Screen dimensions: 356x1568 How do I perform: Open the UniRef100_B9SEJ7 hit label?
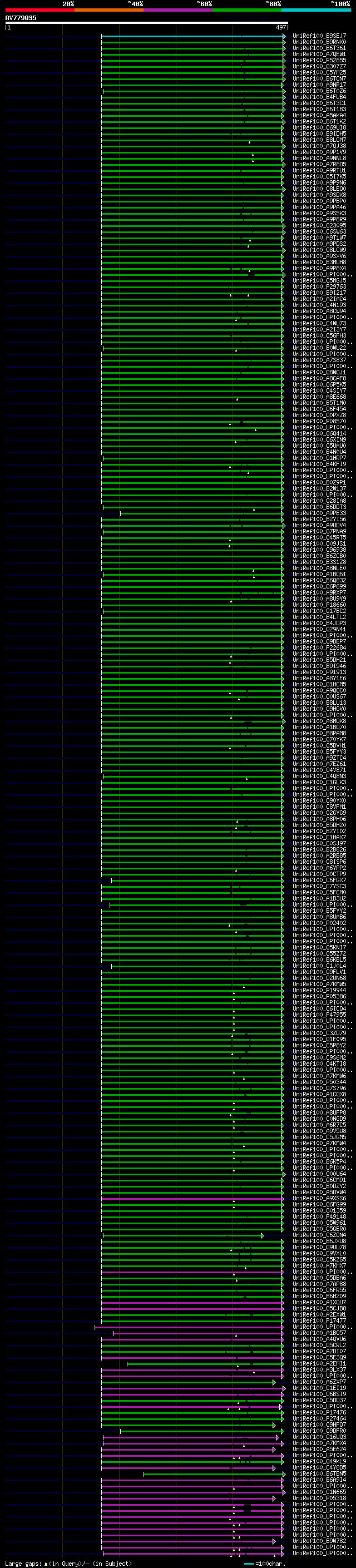(319, 36)
